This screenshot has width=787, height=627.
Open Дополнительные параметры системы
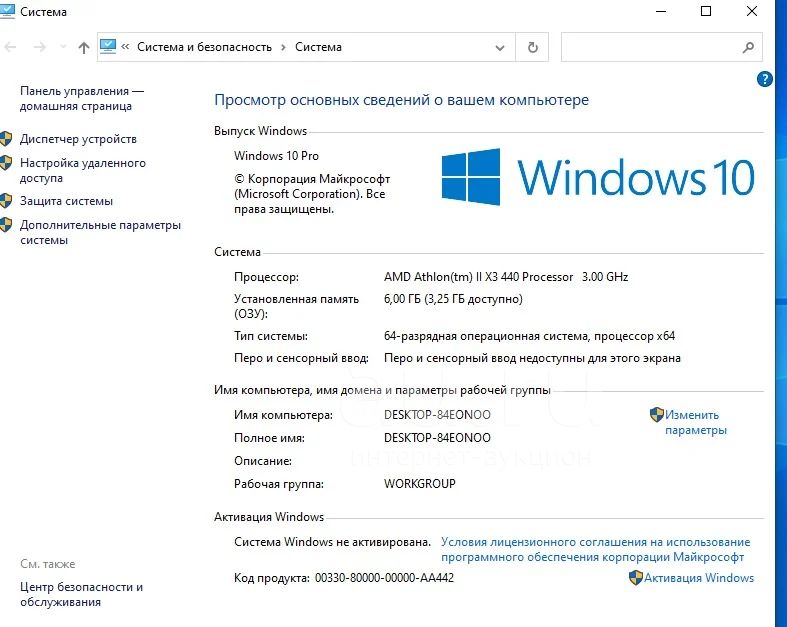coord(100,232)
